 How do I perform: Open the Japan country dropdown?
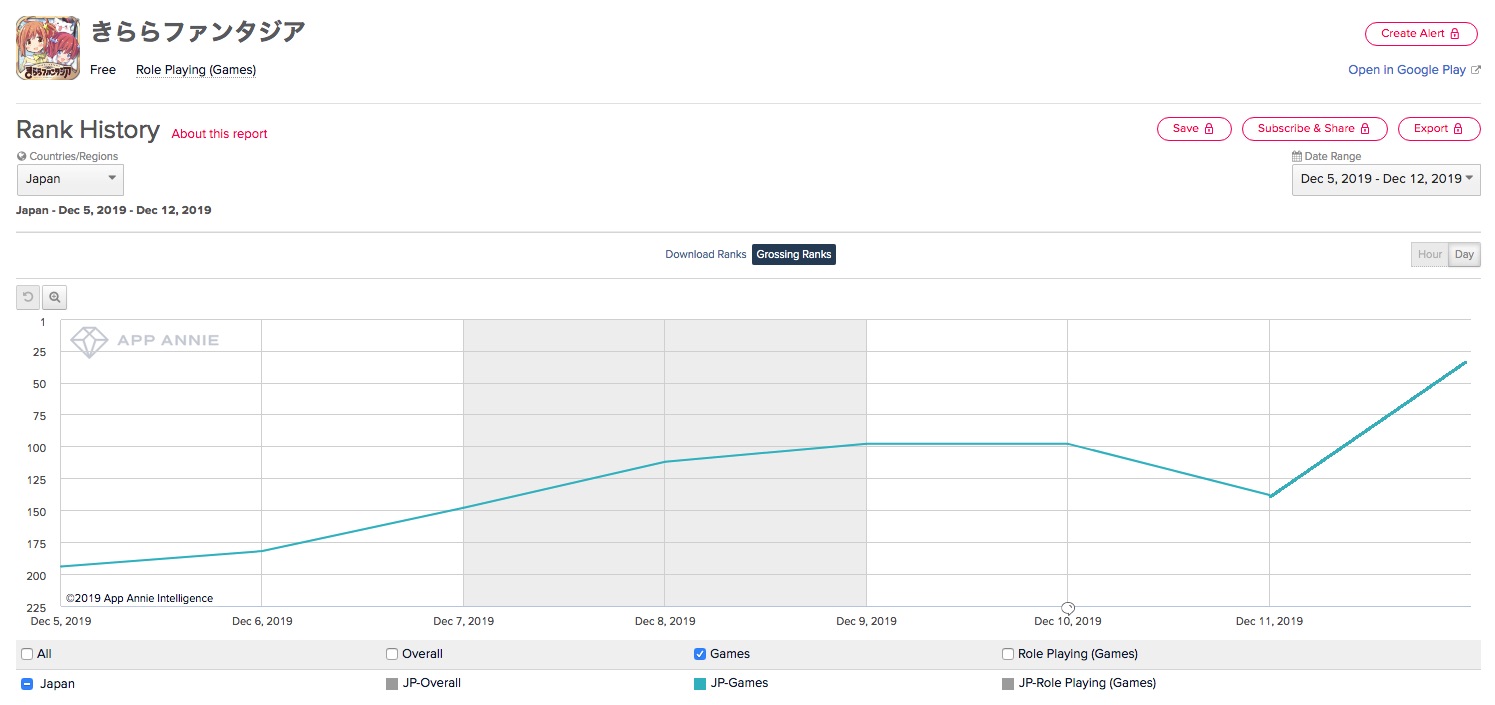click(70, 179)
